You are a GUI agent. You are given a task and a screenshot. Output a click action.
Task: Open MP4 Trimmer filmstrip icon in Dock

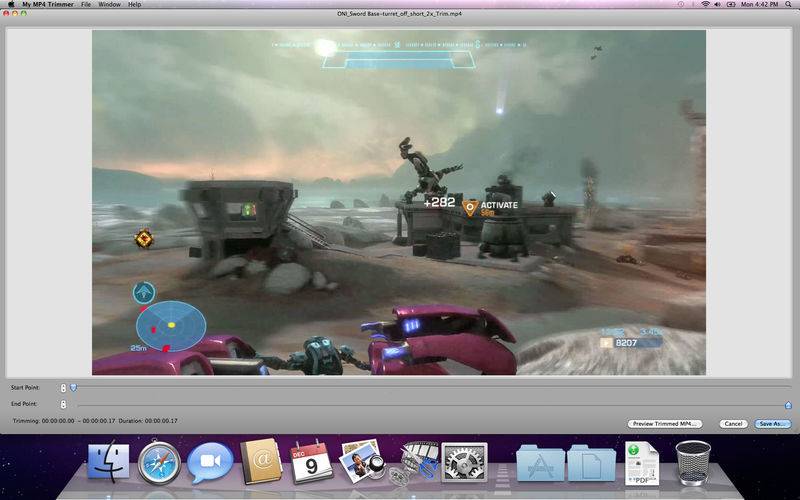pos(413,462)
